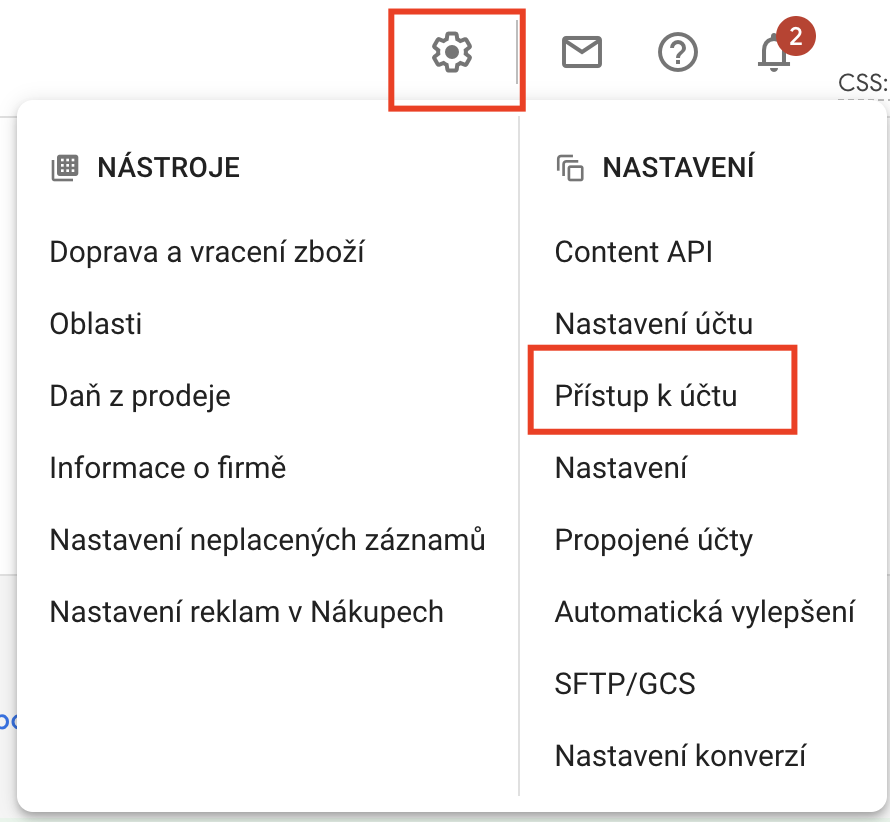This screenshot has height=822, width=890.
Task: Click the NÁSTROJE heading text
Action: (169, 168)
